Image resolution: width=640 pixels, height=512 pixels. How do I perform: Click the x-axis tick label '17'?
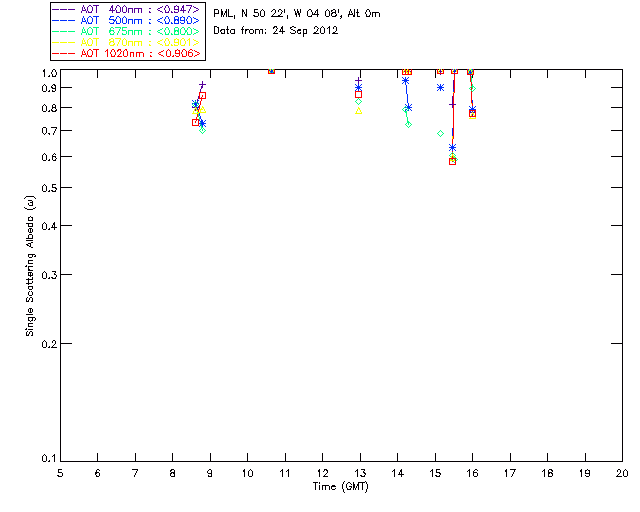(x=510, y=473)
